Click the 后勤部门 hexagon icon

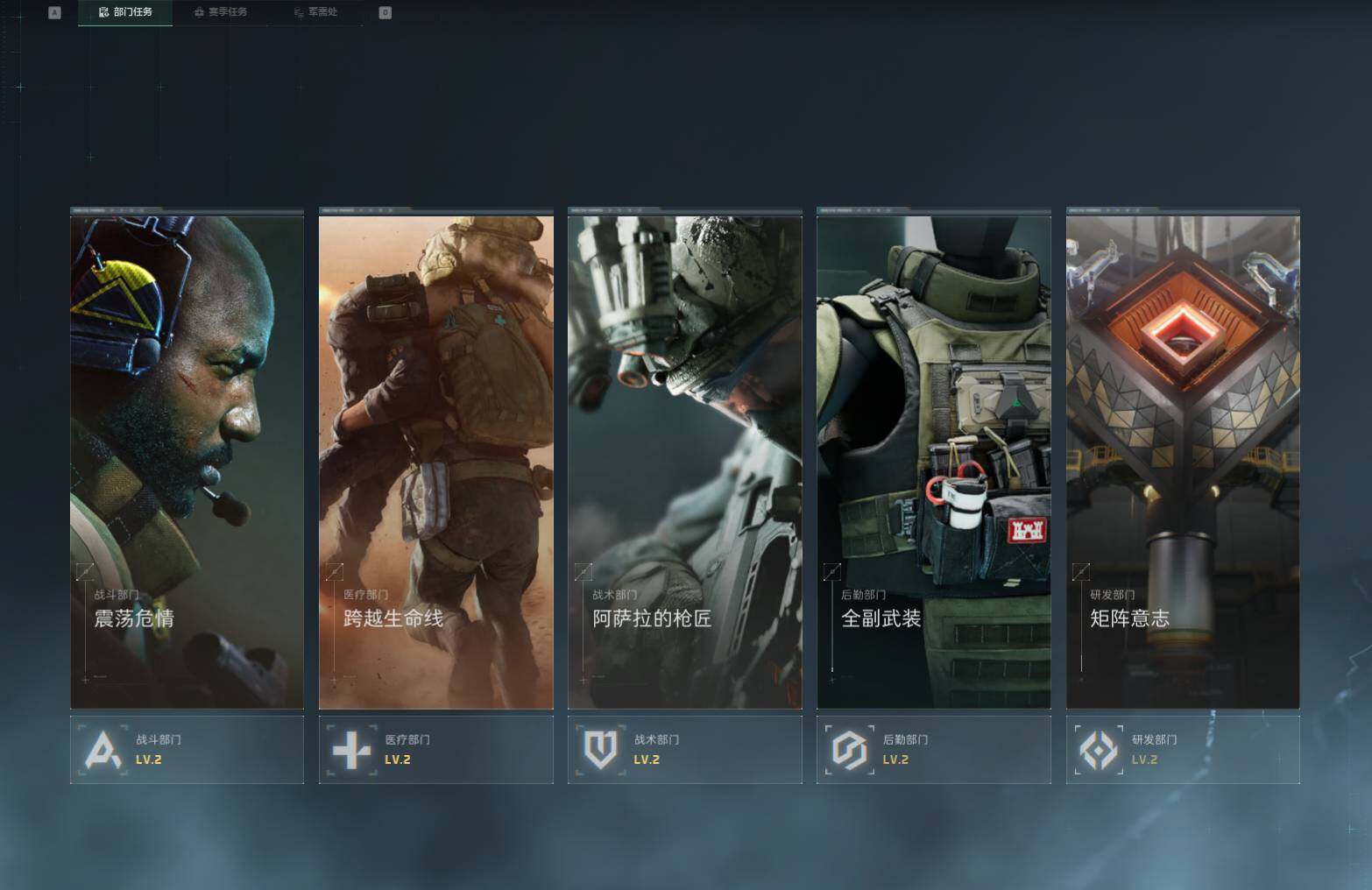850,750
